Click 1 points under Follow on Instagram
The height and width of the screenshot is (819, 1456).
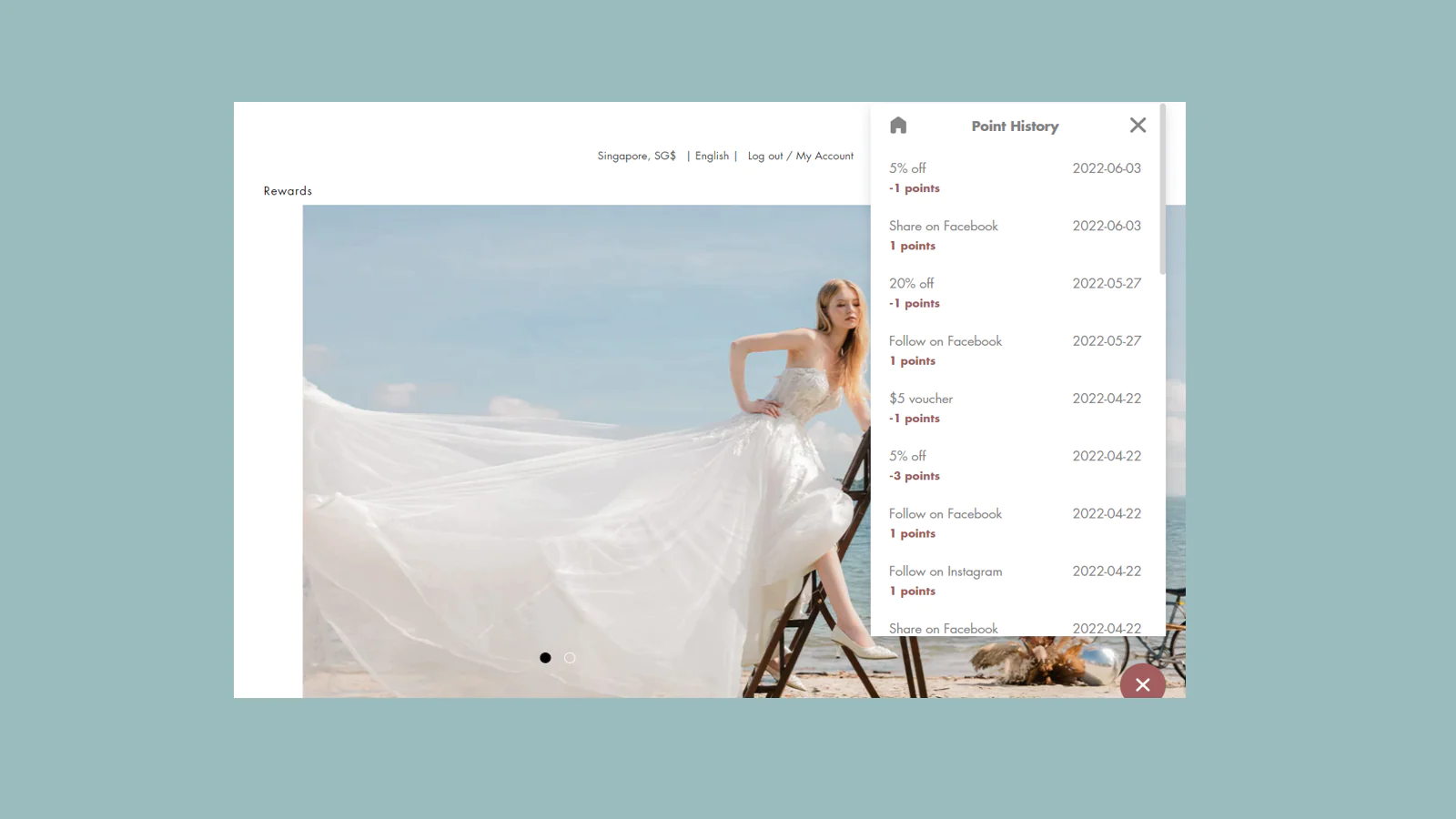(913, 591)
